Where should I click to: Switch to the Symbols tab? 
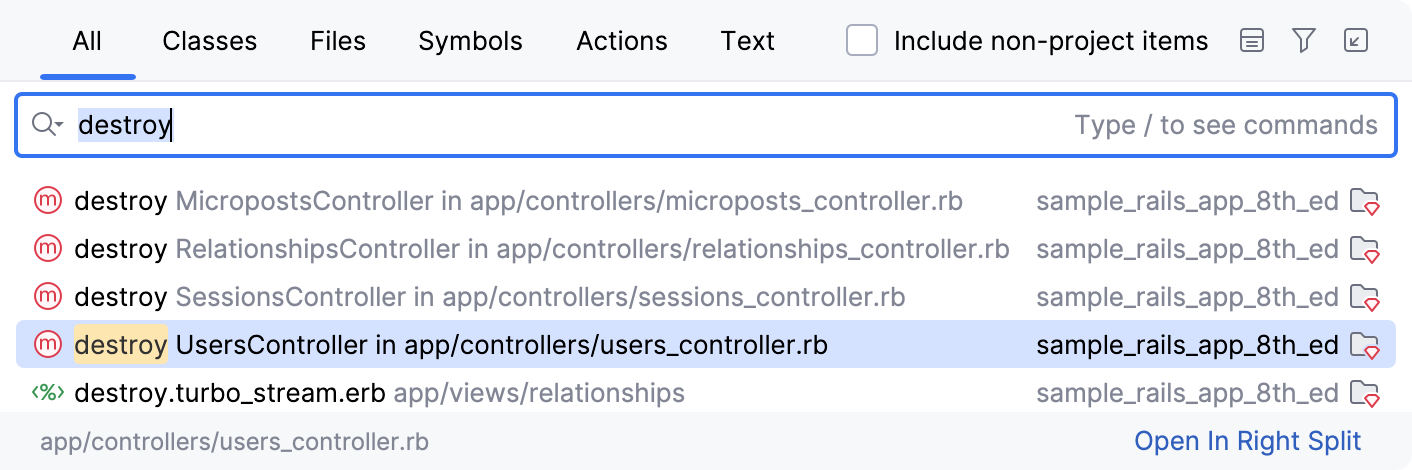(470, 41)
